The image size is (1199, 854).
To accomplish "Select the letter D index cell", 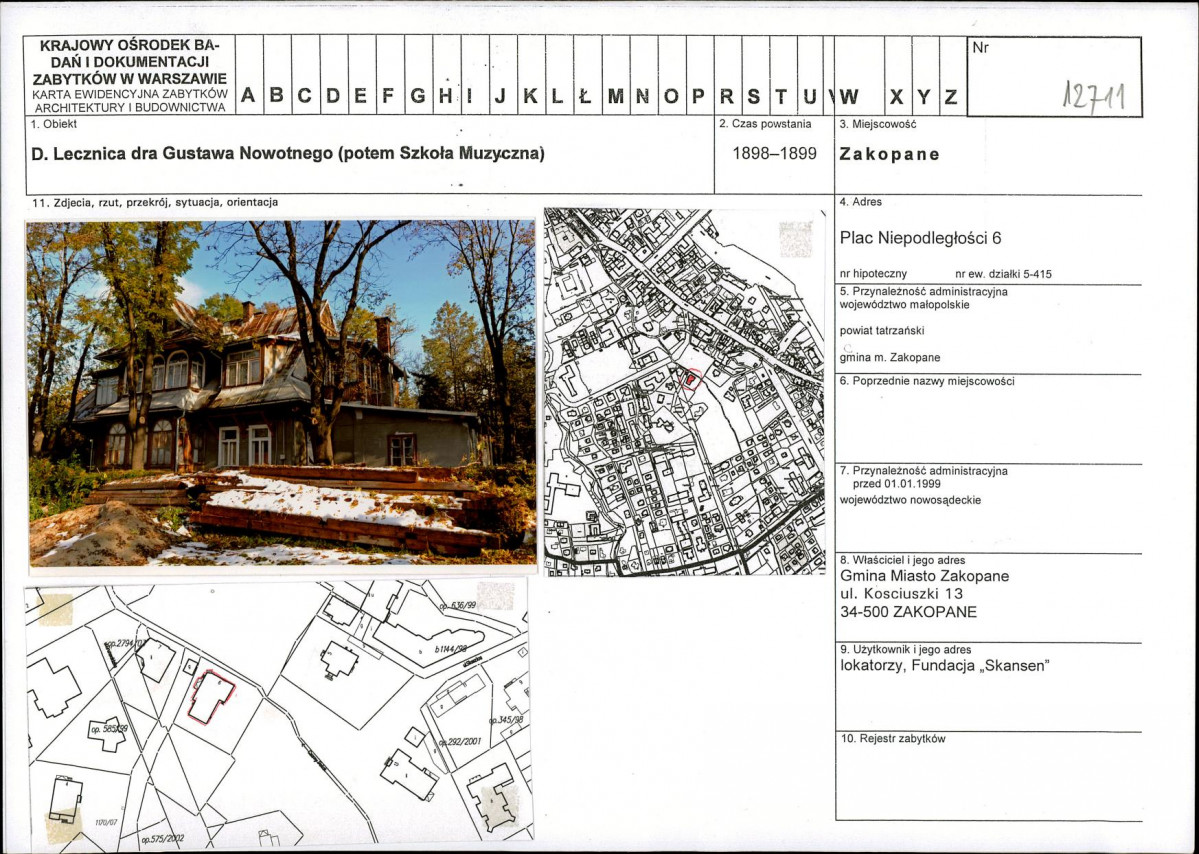I will pyautogui.click(x=333, y=96).
